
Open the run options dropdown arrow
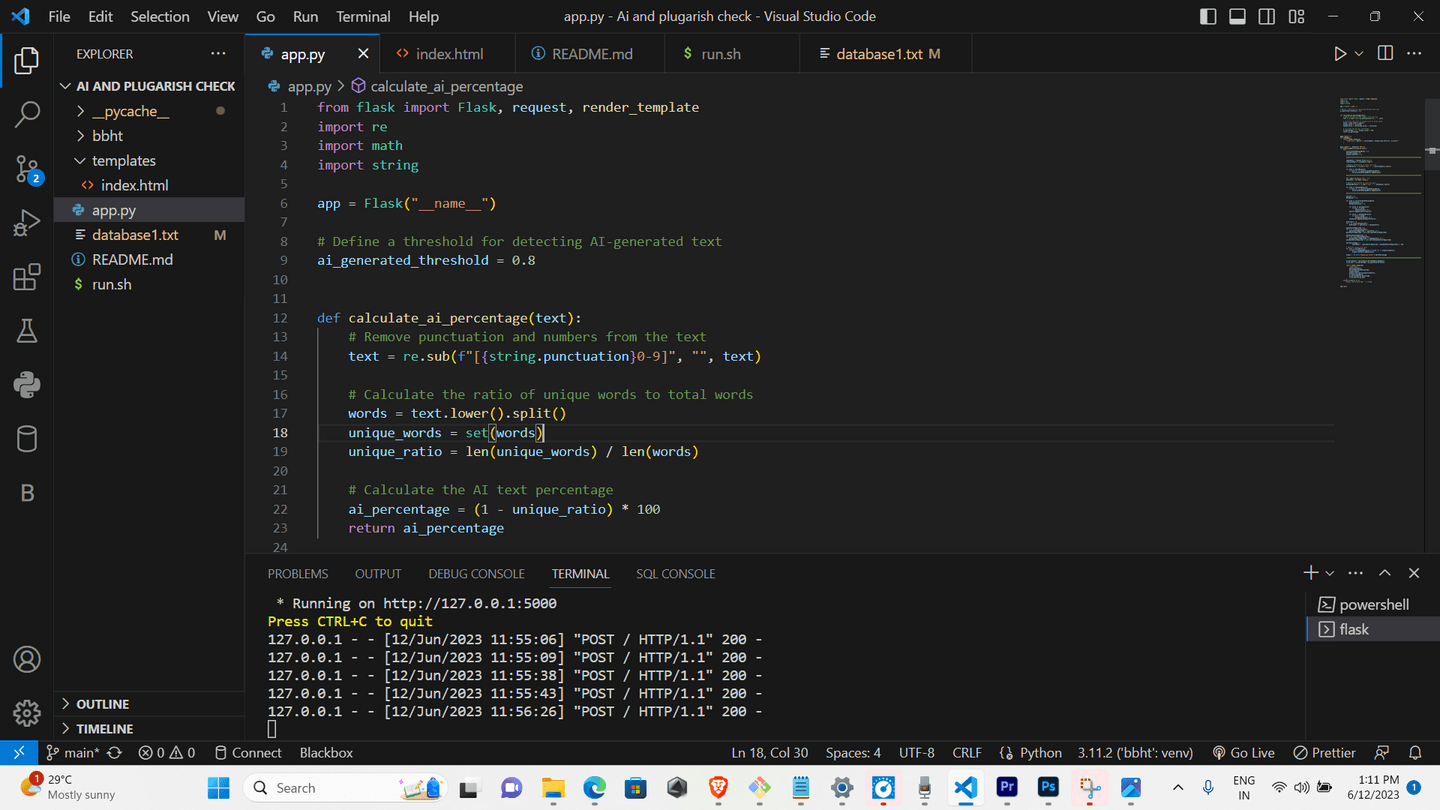tap(1359, 54)
